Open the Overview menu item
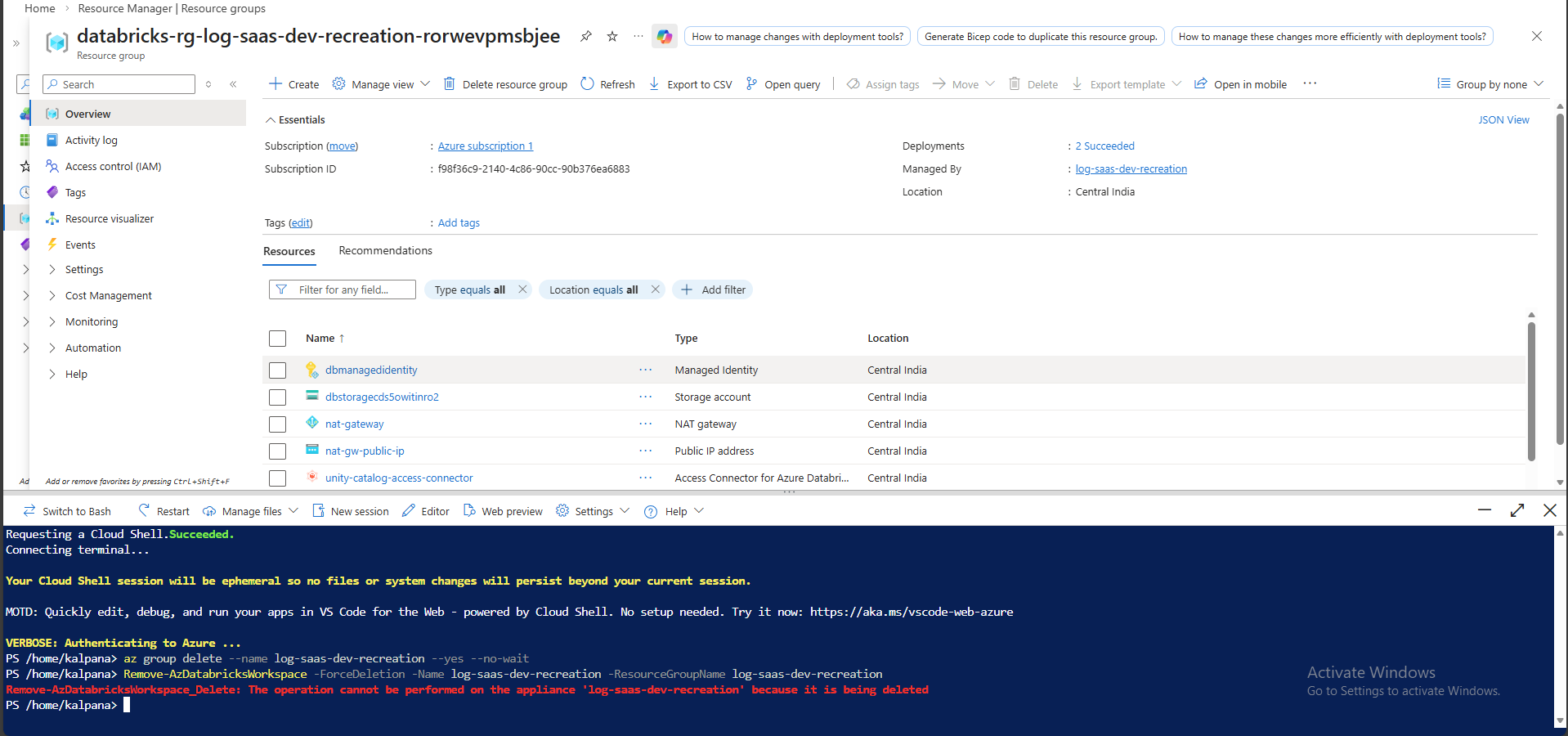Image resolution: width=1568 pixels, height=736 pixels. click(138, 114)
